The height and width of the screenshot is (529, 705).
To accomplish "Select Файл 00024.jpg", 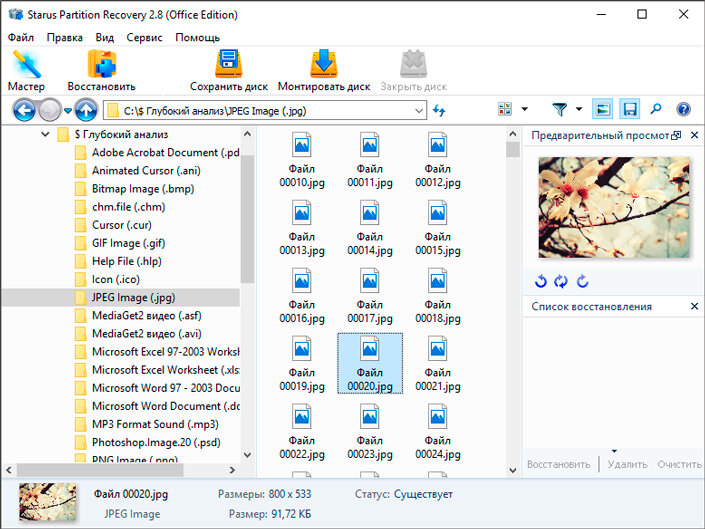I will [x=437, y=432].
